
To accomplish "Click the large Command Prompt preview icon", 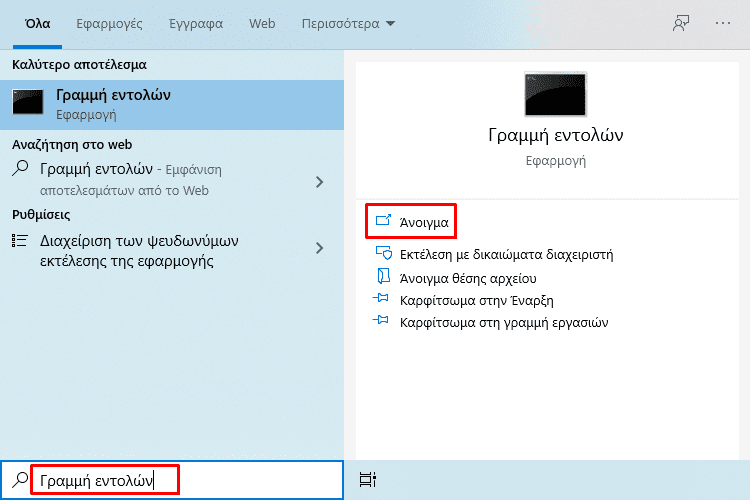I will (555, 94).
